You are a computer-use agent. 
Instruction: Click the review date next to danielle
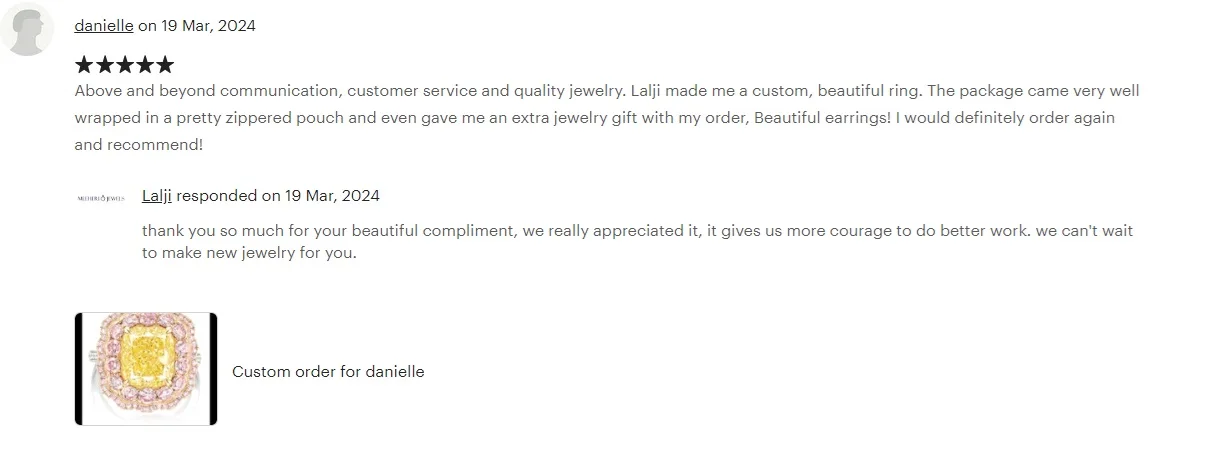tap(208, 26)
